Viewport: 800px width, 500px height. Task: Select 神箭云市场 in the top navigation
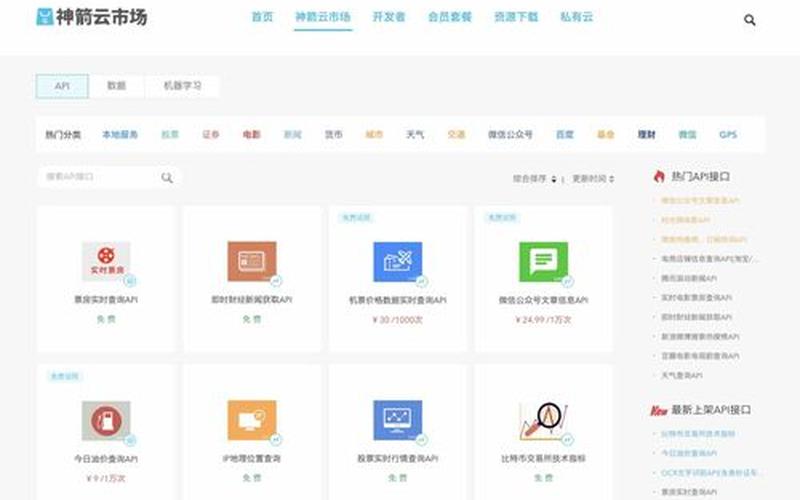point(323,17)
